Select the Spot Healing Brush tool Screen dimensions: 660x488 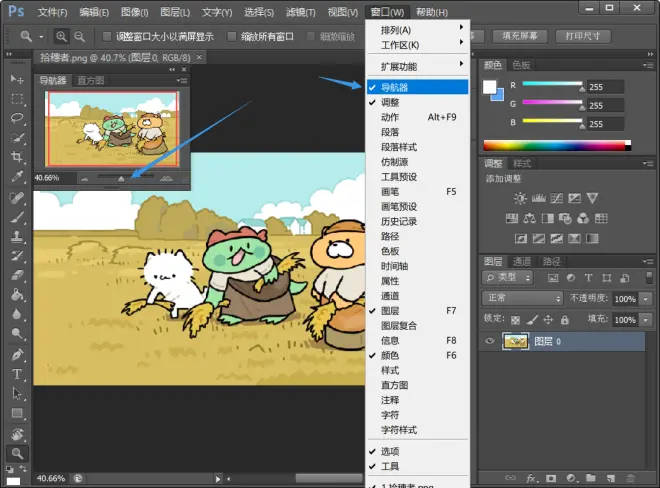(17, 198)
